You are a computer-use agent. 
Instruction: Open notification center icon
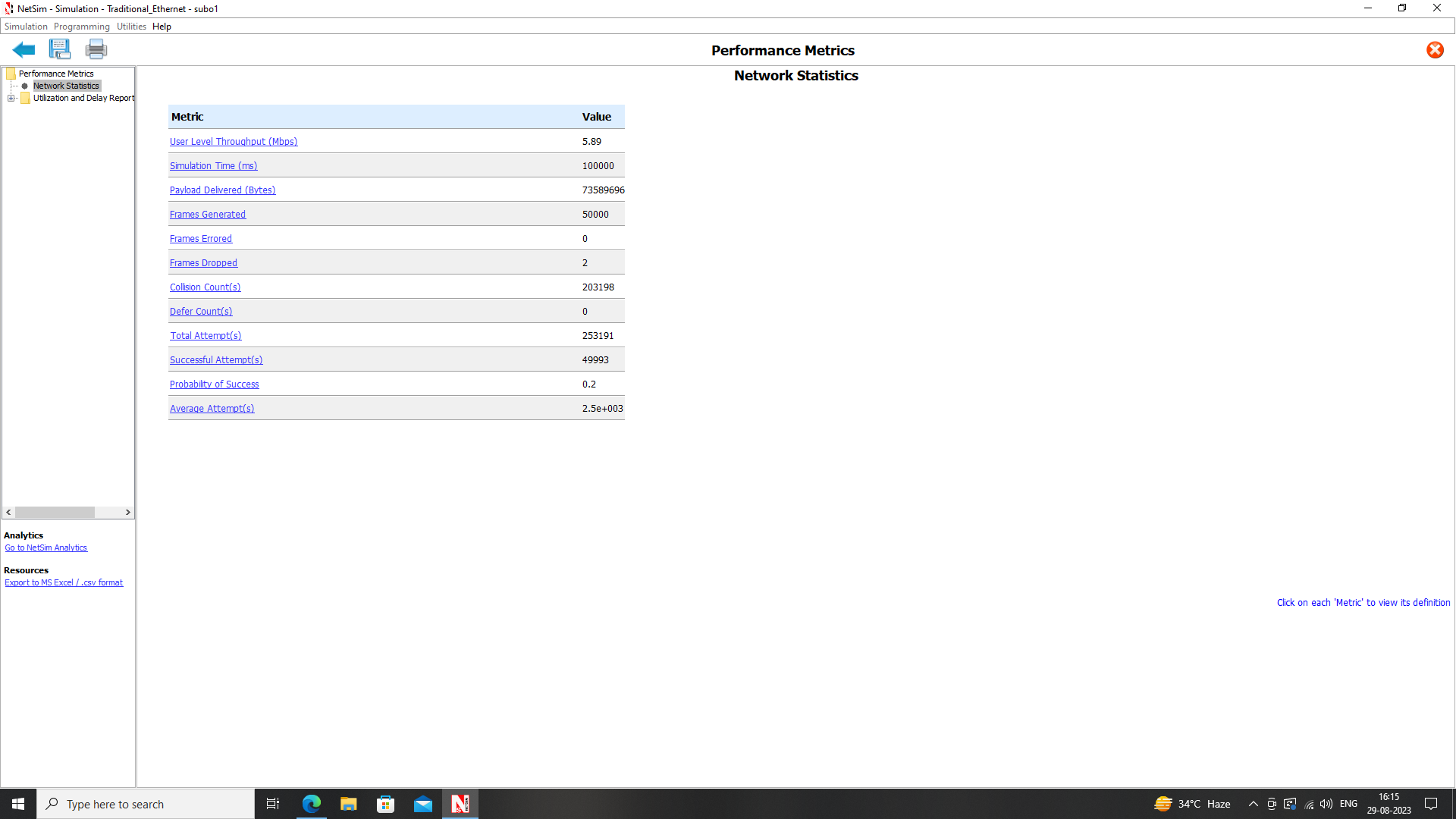click(1431, 804)
